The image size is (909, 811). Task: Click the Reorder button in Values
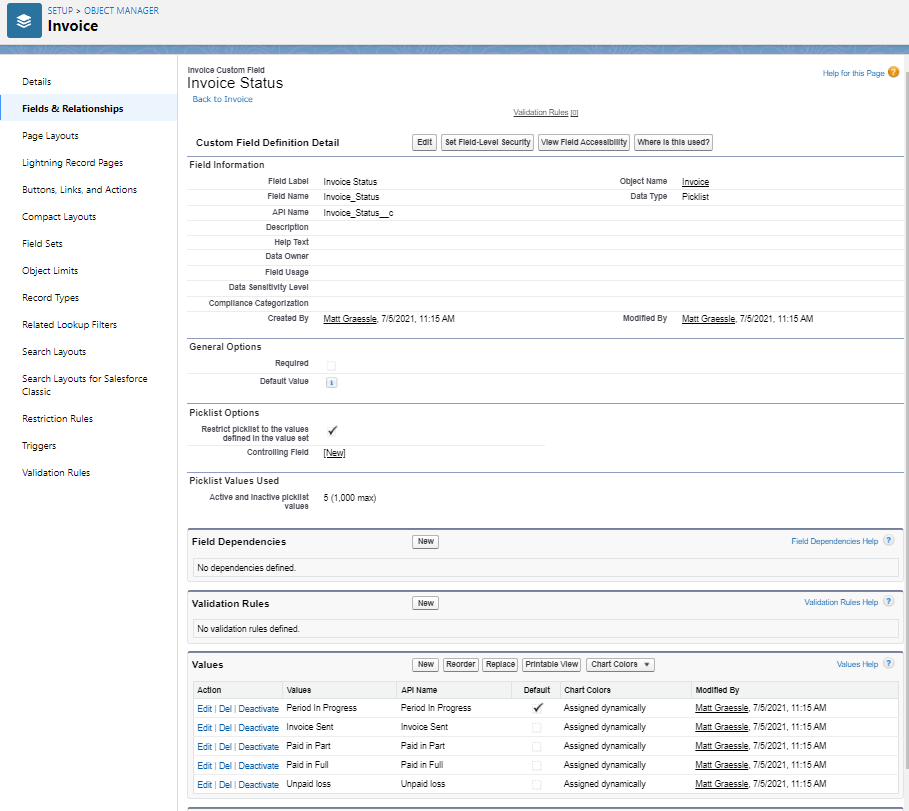[460, 664]
